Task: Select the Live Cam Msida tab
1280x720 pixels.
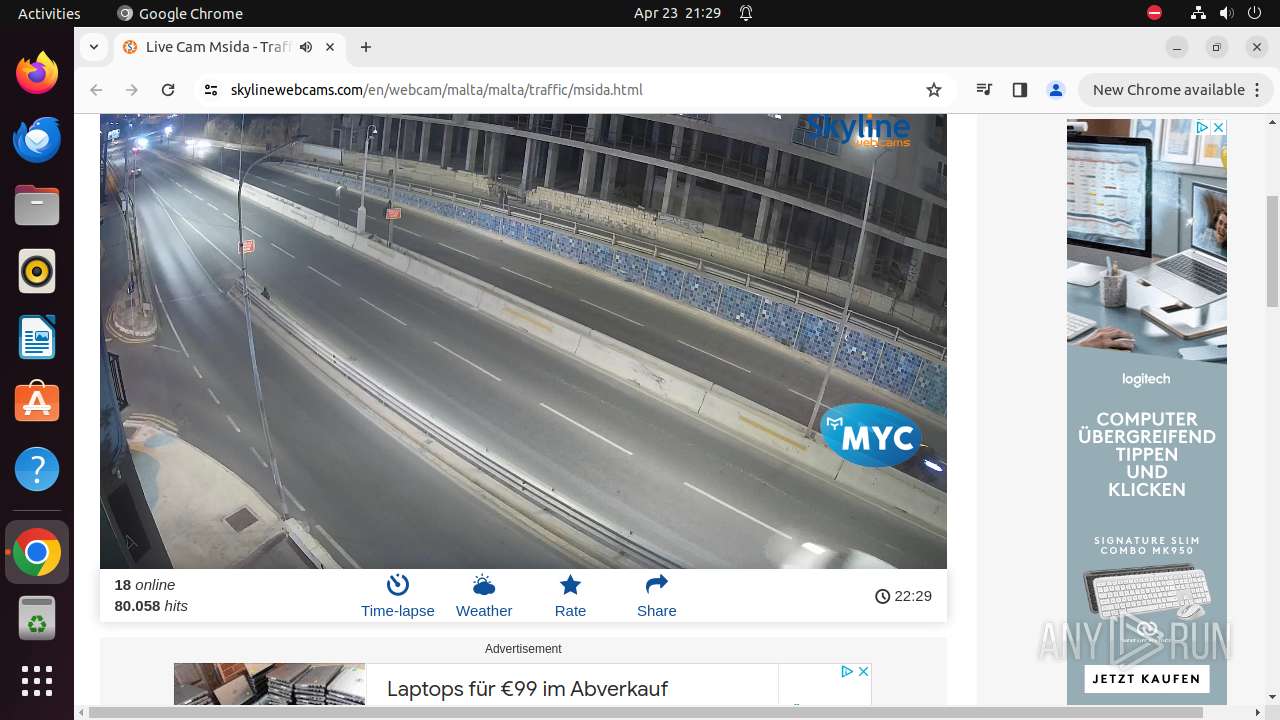Action: click(x=230, y=47)
